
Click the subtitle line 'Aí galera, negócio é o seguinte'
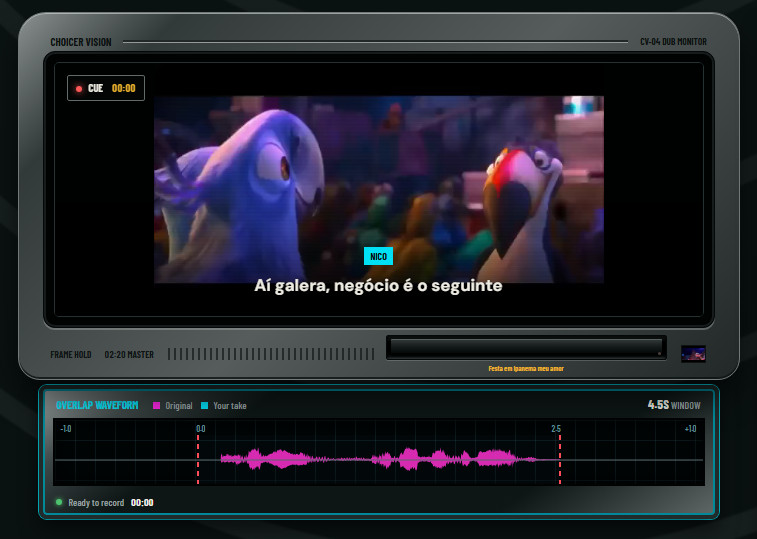click(378, 286)
